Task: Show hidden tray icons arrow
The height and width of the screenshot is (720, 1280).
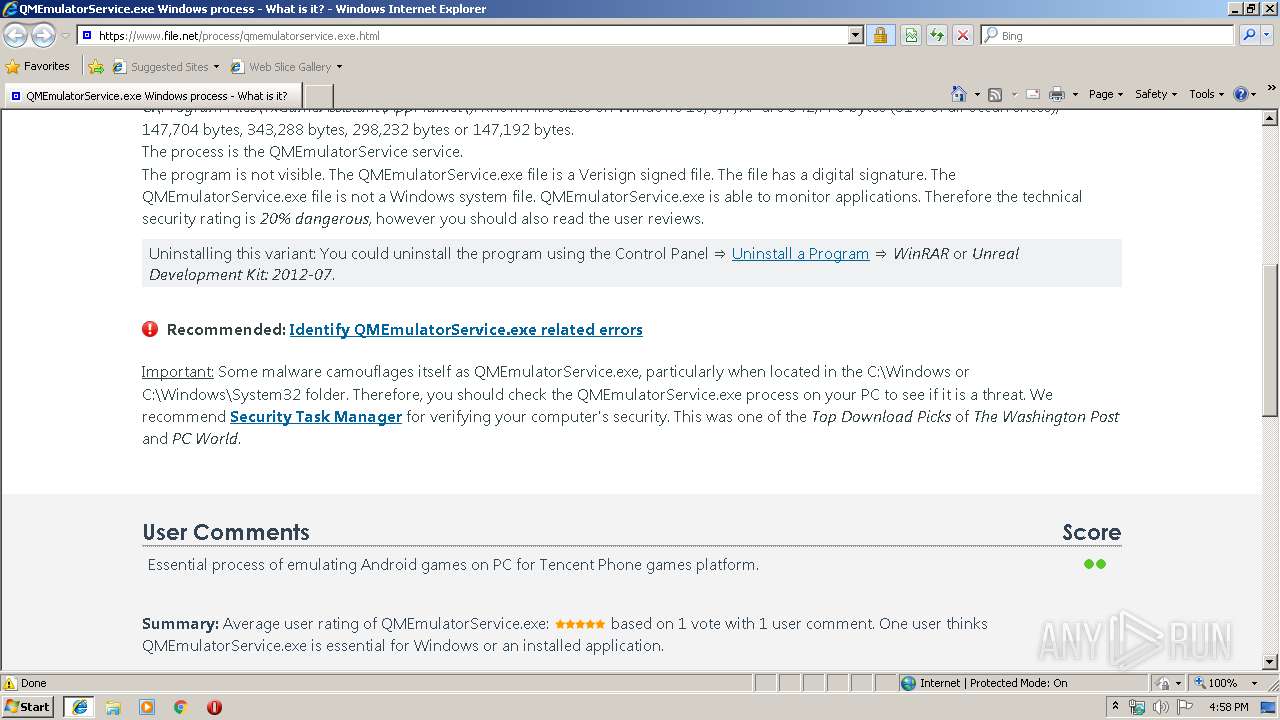Action: click(1116, 707)
